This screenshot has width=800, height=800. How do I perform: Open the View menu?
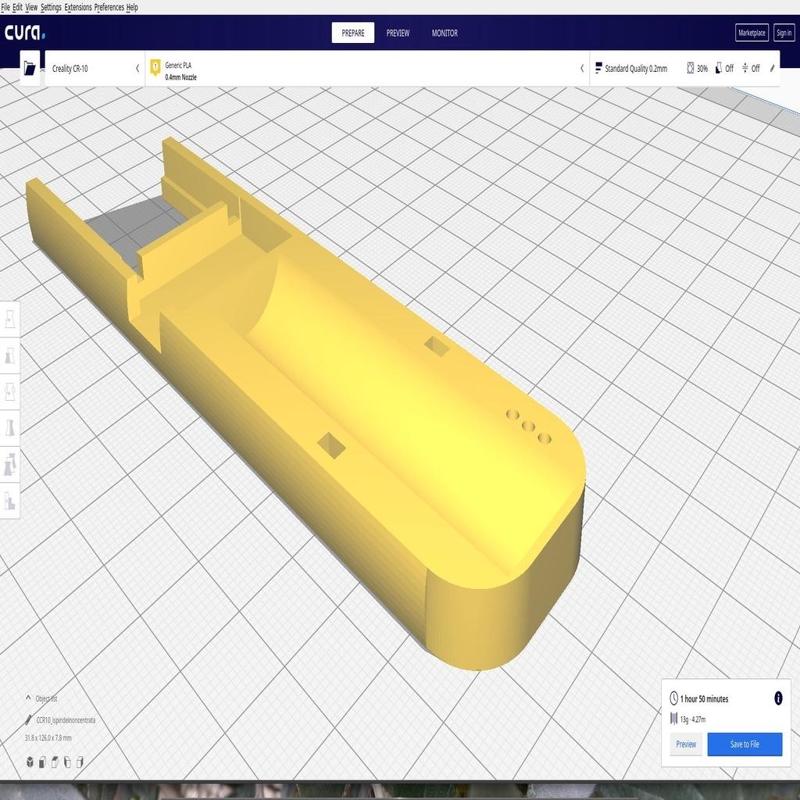(x=31, y=7)
